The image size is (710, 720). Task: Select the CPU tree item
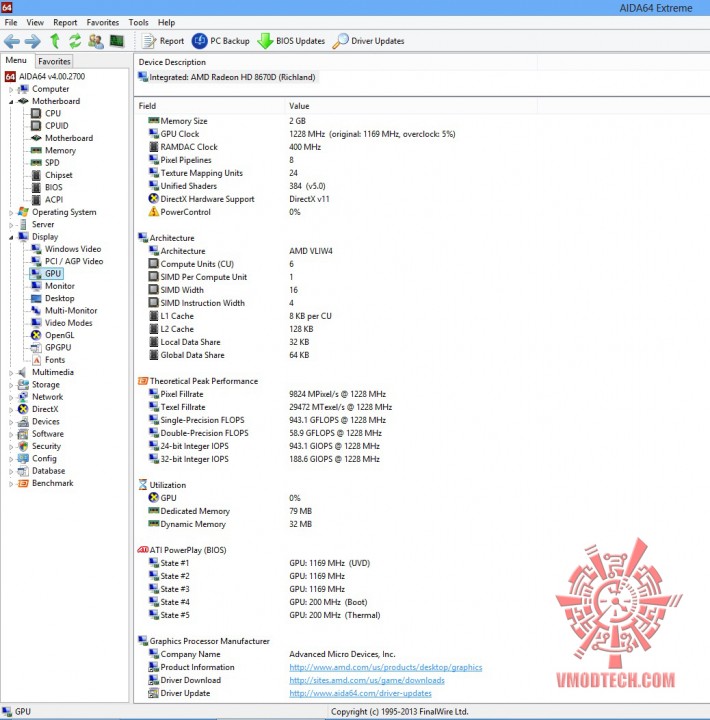click(x=46, y=113)
